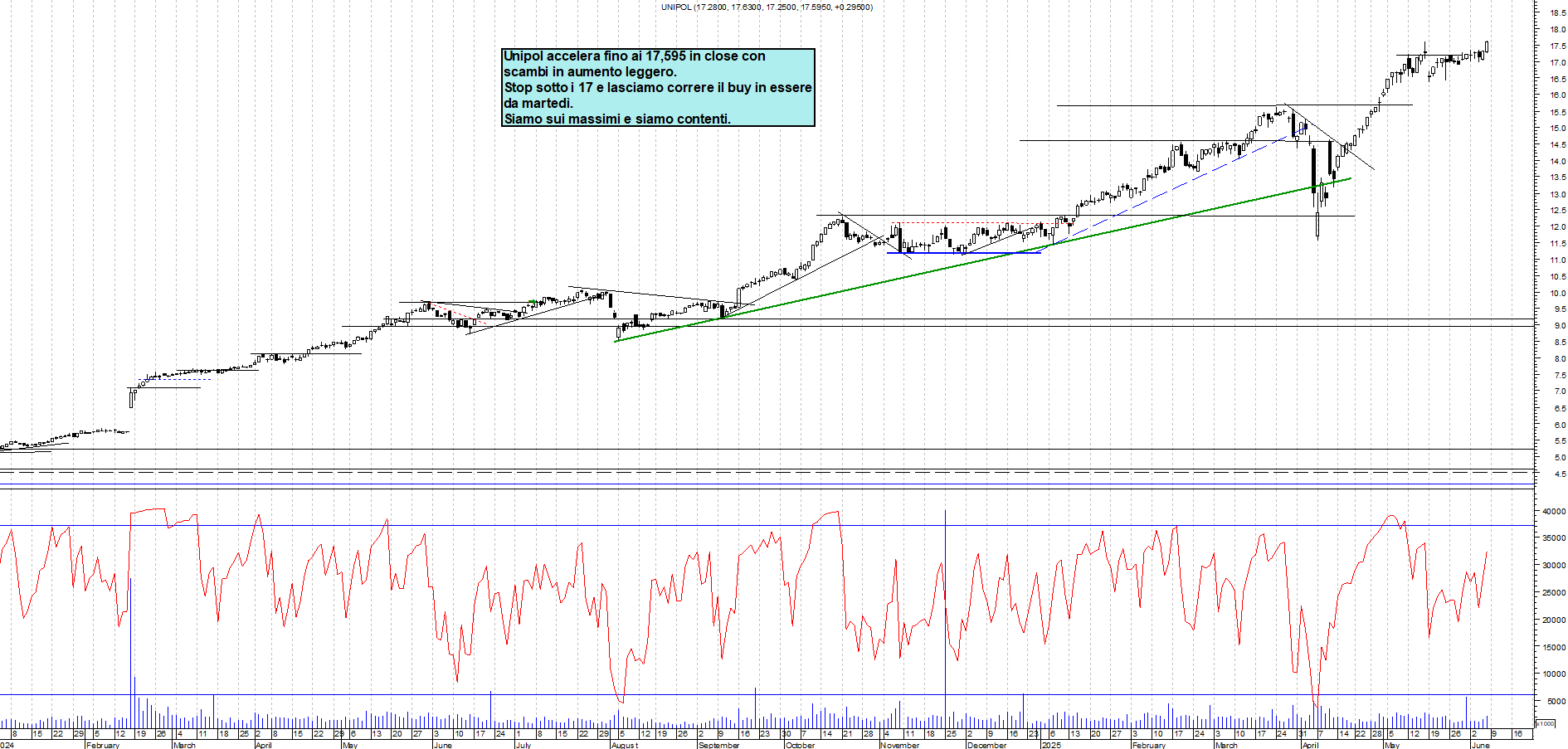The width and height of the screenshot is (1568, 749).
Task: Select the 5000 volume axis label
Action: point(1556,702)
